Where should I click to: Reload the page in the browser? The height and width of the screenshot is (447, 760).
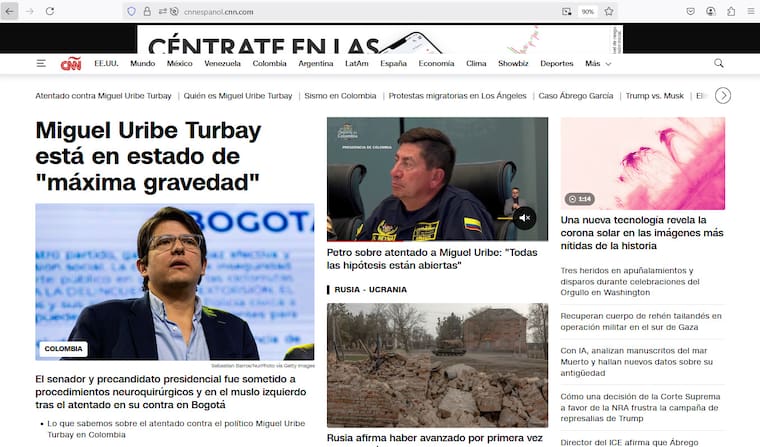(x=50, y=11)
